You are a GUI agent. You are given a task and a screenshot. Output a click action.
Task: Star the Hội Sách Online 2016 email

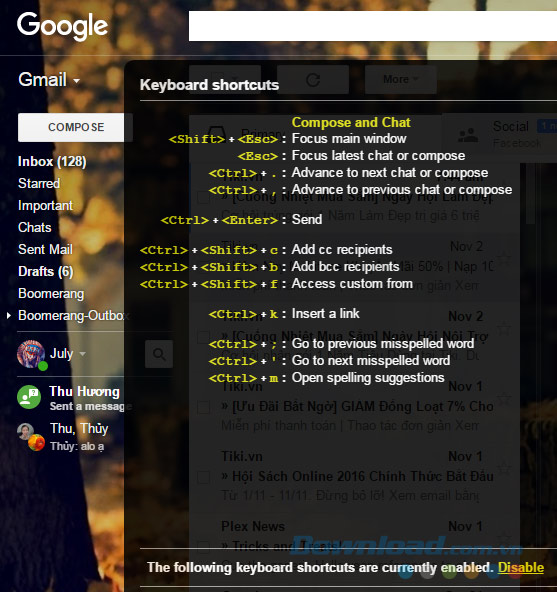(504, 468)
